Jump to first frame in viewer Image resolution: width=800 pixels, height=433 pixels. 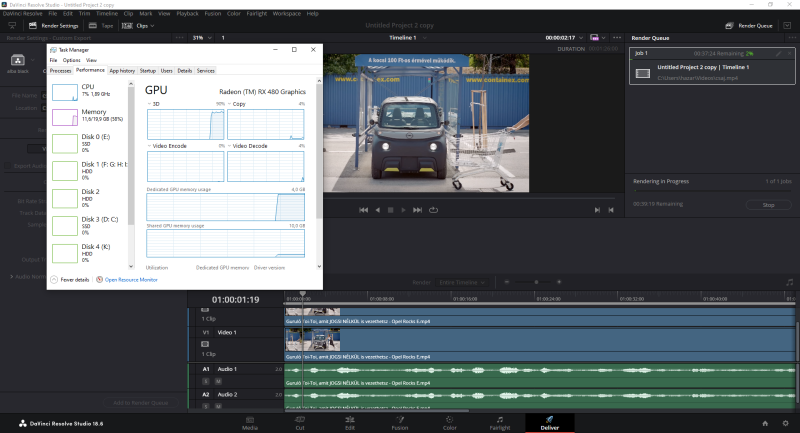point(363,210)
